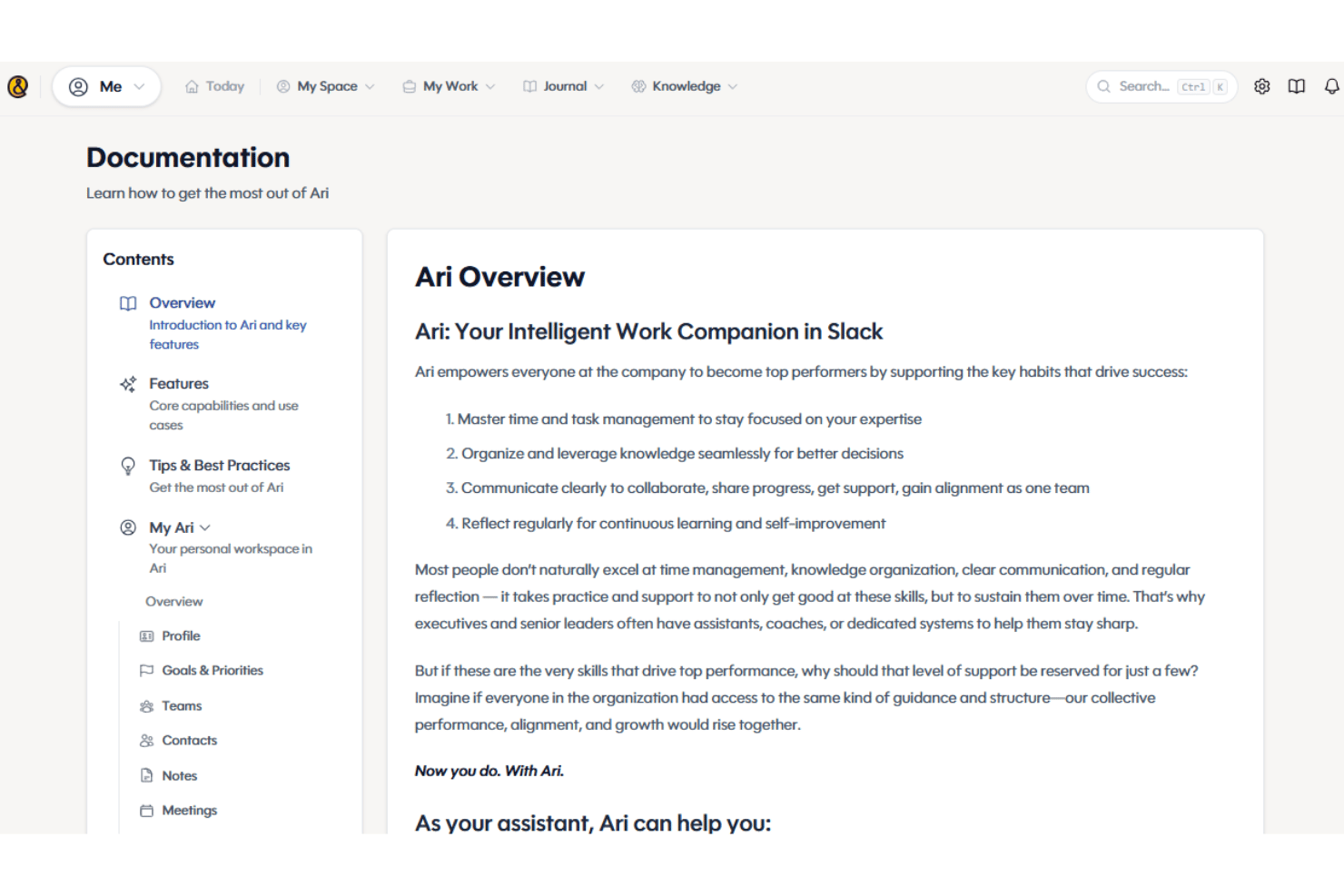Click the My Space person icon

pos(283,86)
